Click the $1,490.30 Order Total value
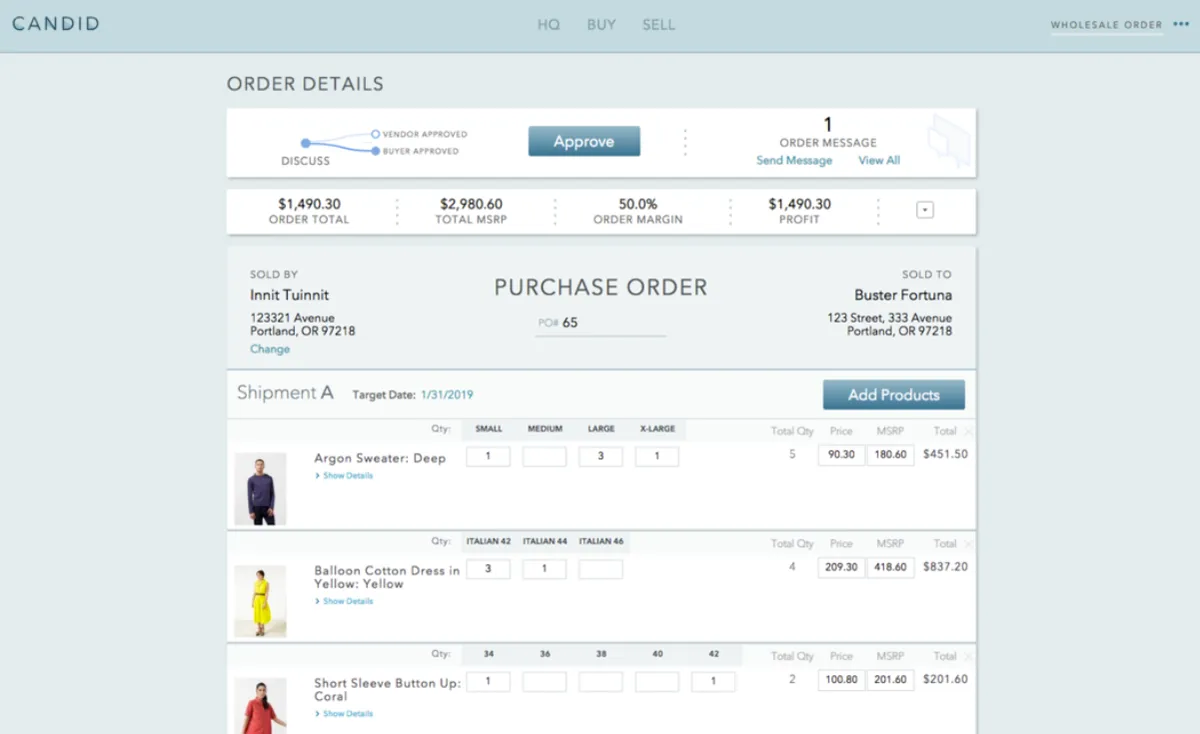The width and height of the screenshot is (1200, 734). pyautogui.click(x=309, y=204)
